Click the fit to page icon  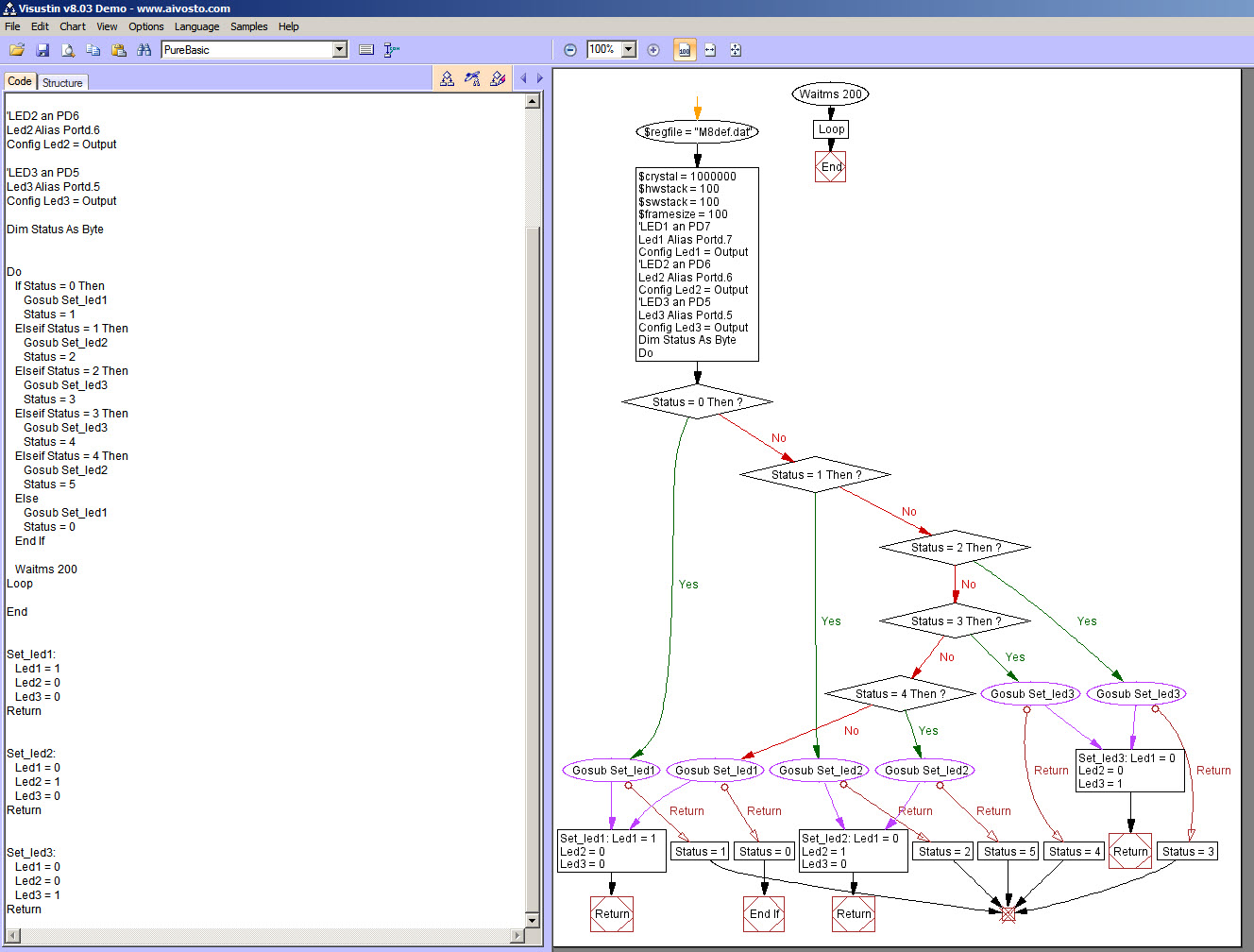pos(736,50)
